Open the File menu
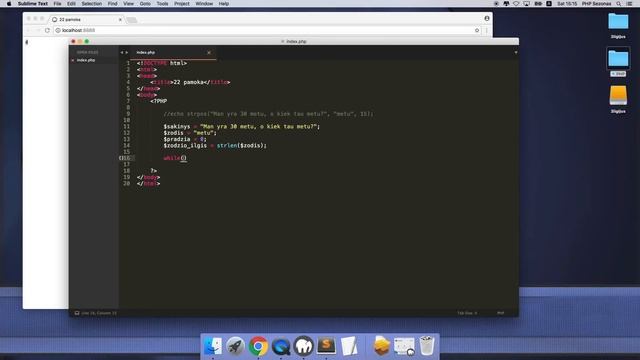 (58, 4)
